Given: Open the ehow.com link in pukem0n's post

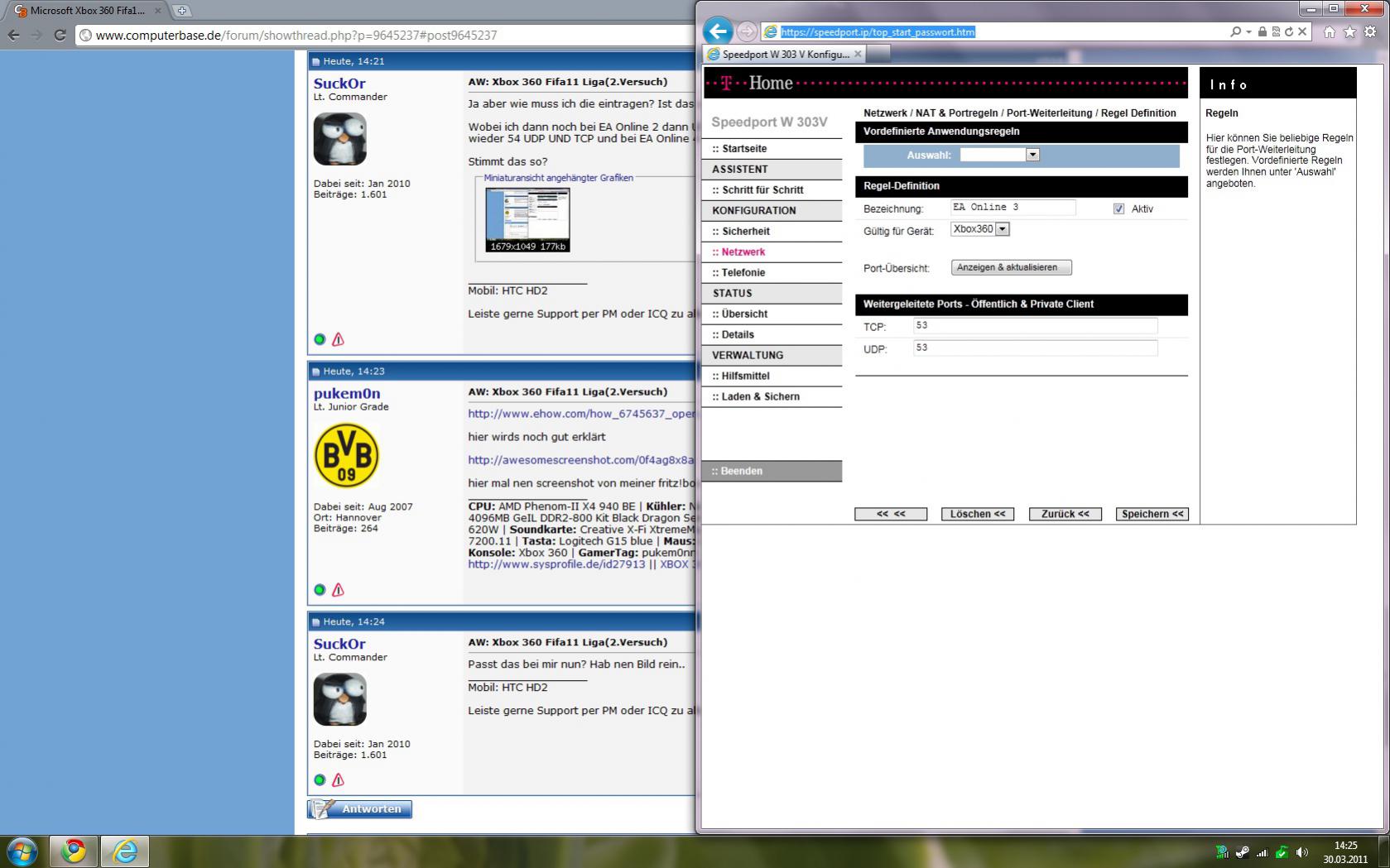Looking at the screenshot, I should (x=581, y=414).
